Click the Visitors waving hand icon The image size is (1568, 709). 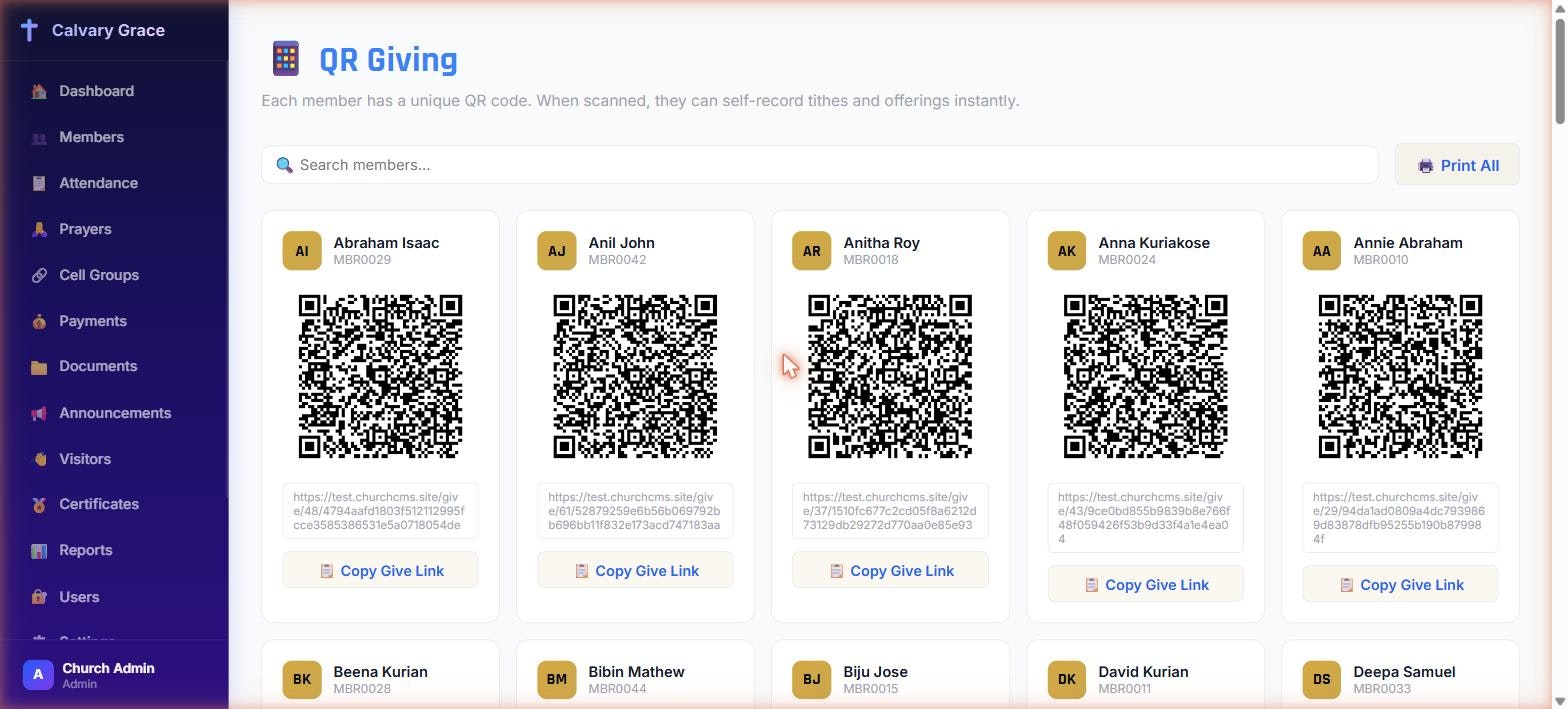coord(39,460)
